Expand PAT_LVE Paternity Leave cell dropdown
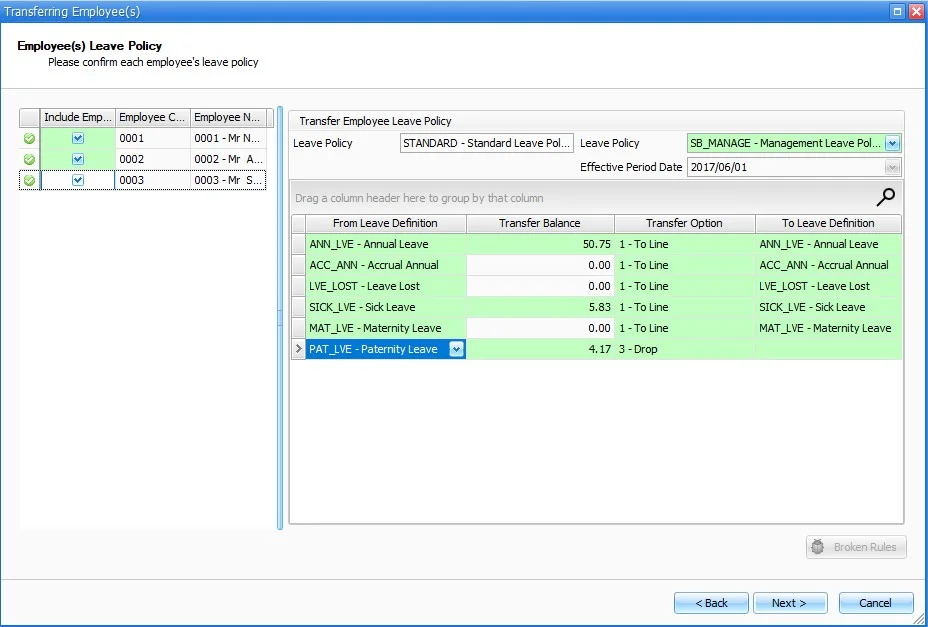928x627 pixels. coord(456,349)
